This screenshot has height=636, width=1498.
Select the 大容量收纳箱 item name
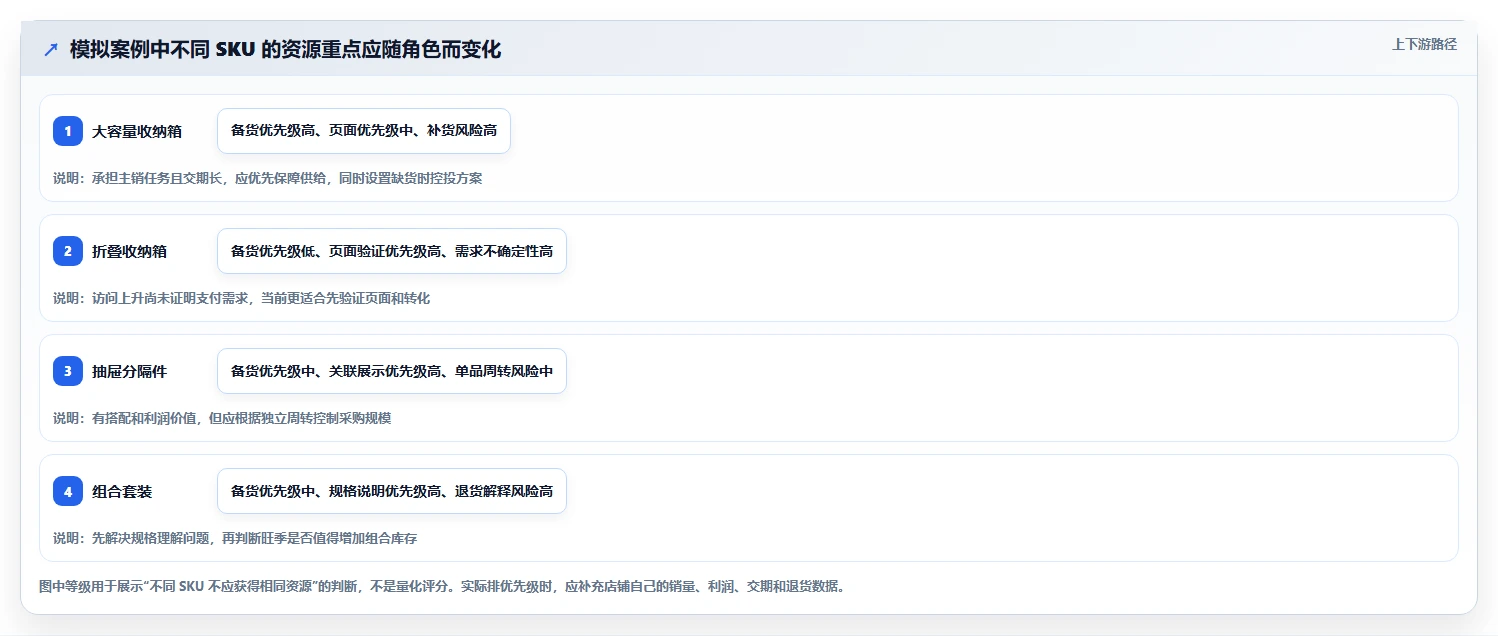point(137,131)
